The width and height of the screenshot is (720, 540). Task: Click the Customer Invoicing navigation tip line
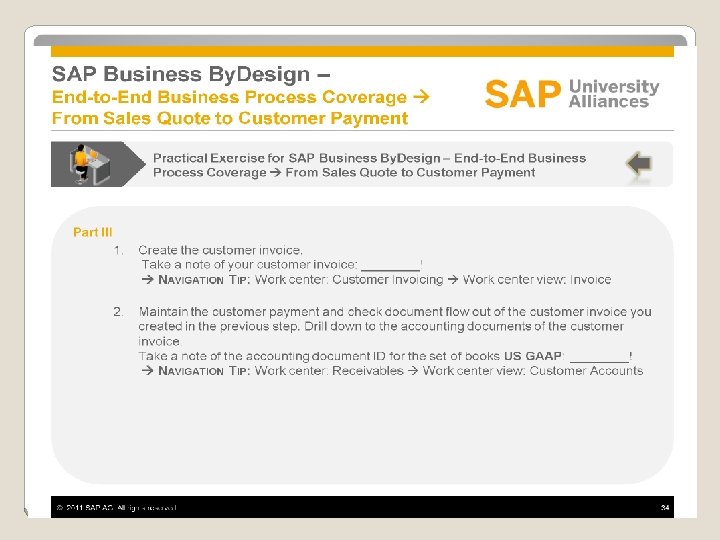[376, 280]
